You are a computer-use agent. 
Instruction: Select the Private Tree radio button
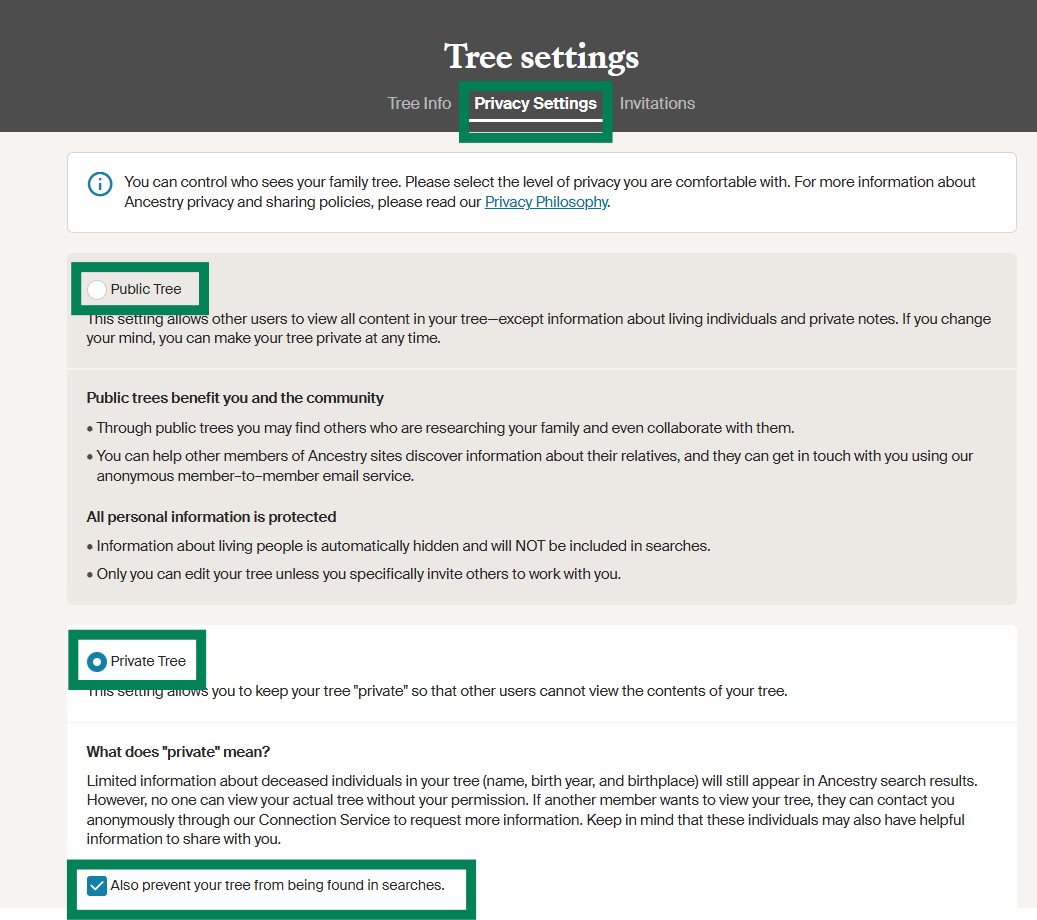[x=97, y=661]
